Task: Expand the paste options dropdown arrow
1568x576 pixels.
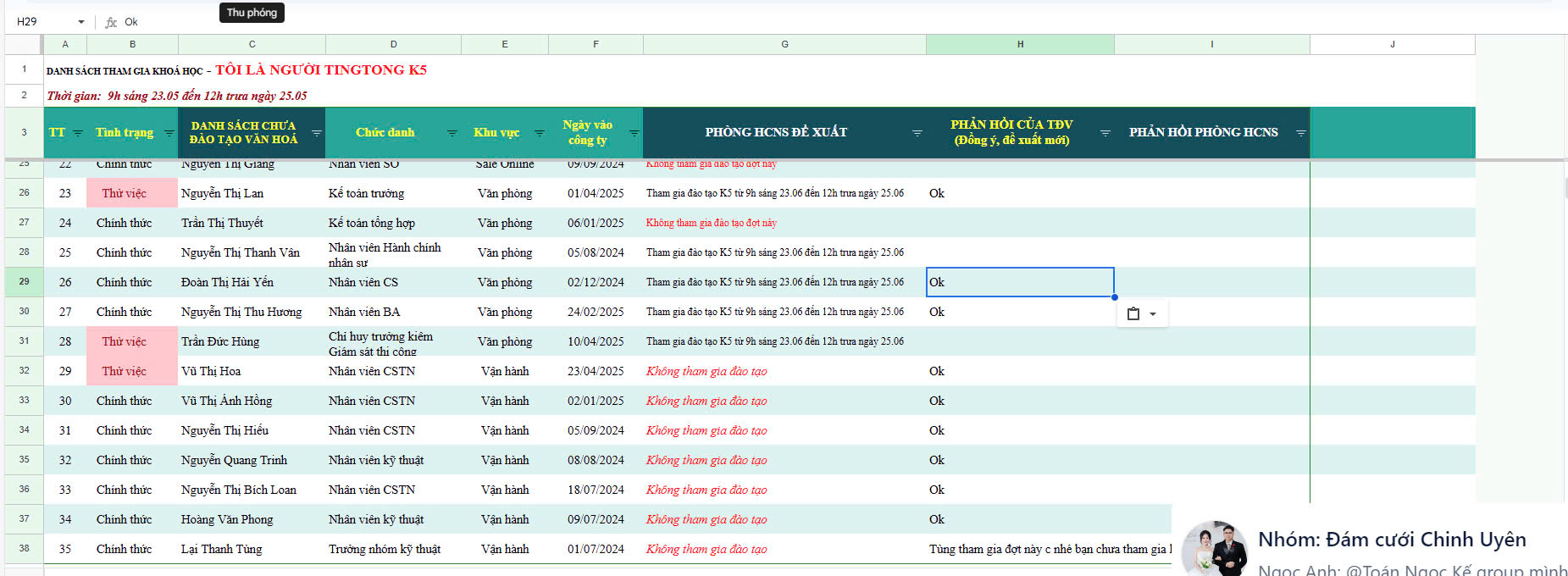Action: click(1153, 314)
